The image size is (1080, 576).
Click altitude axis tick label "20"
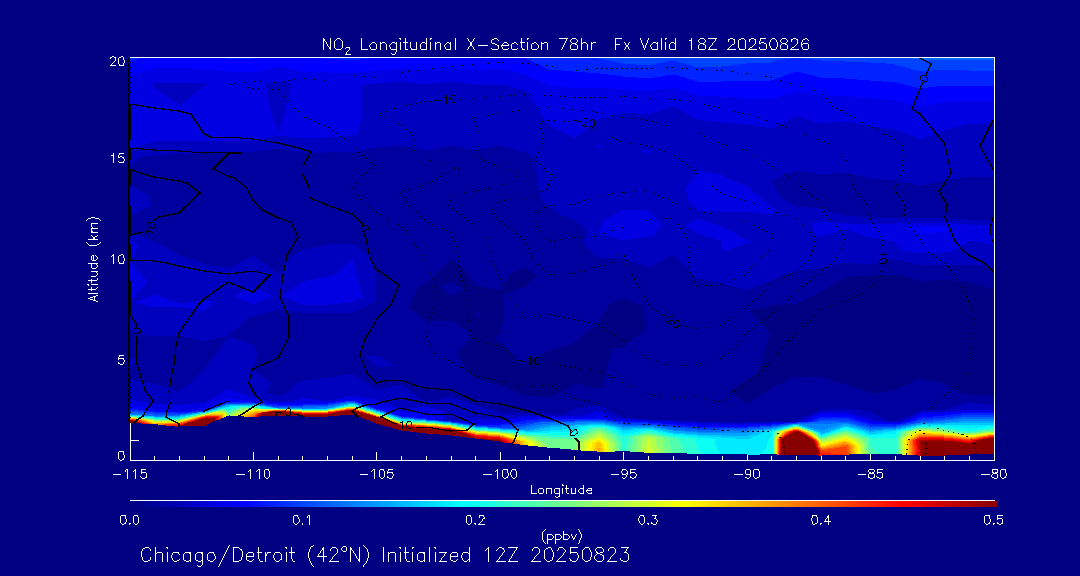(117, 61)
